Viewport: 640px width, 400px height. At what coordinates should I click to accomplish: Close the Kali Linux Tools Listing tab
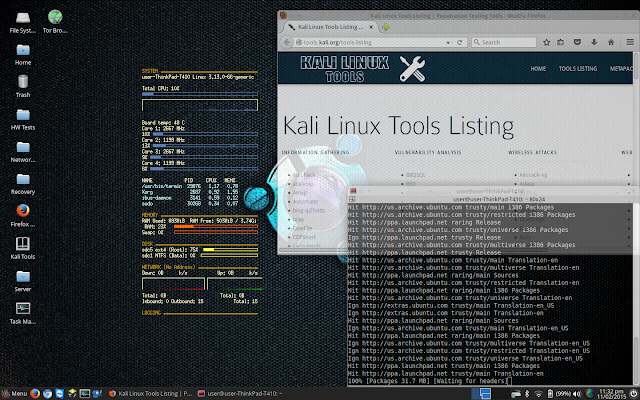(x=371, y=27)
